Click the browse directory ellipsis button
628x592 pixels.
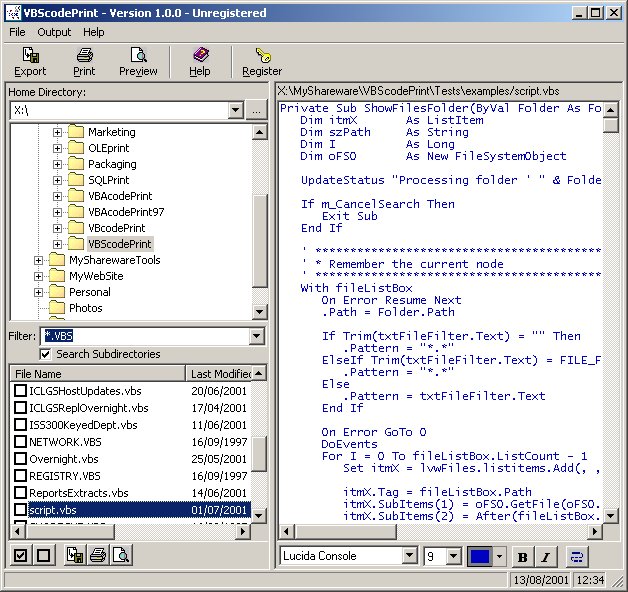coord(256,110)
